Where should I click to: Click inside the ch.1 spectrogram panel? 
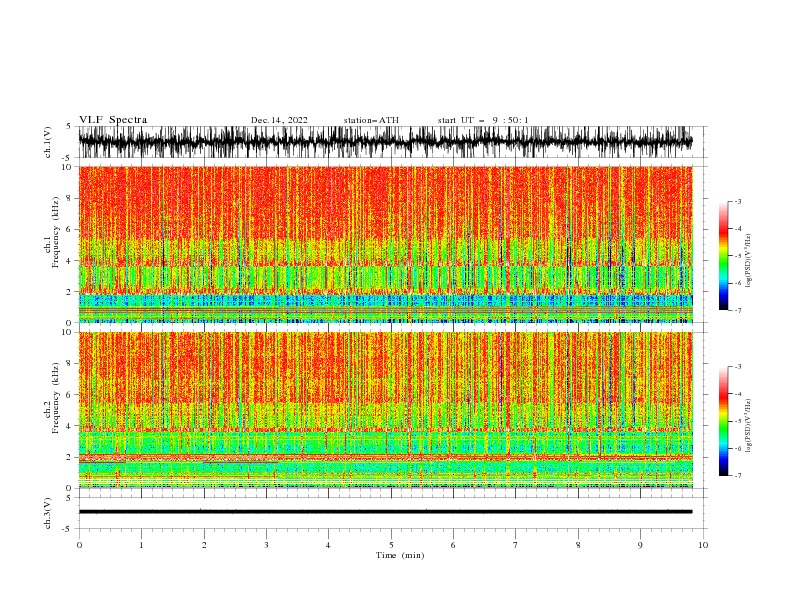pos(385,244)
